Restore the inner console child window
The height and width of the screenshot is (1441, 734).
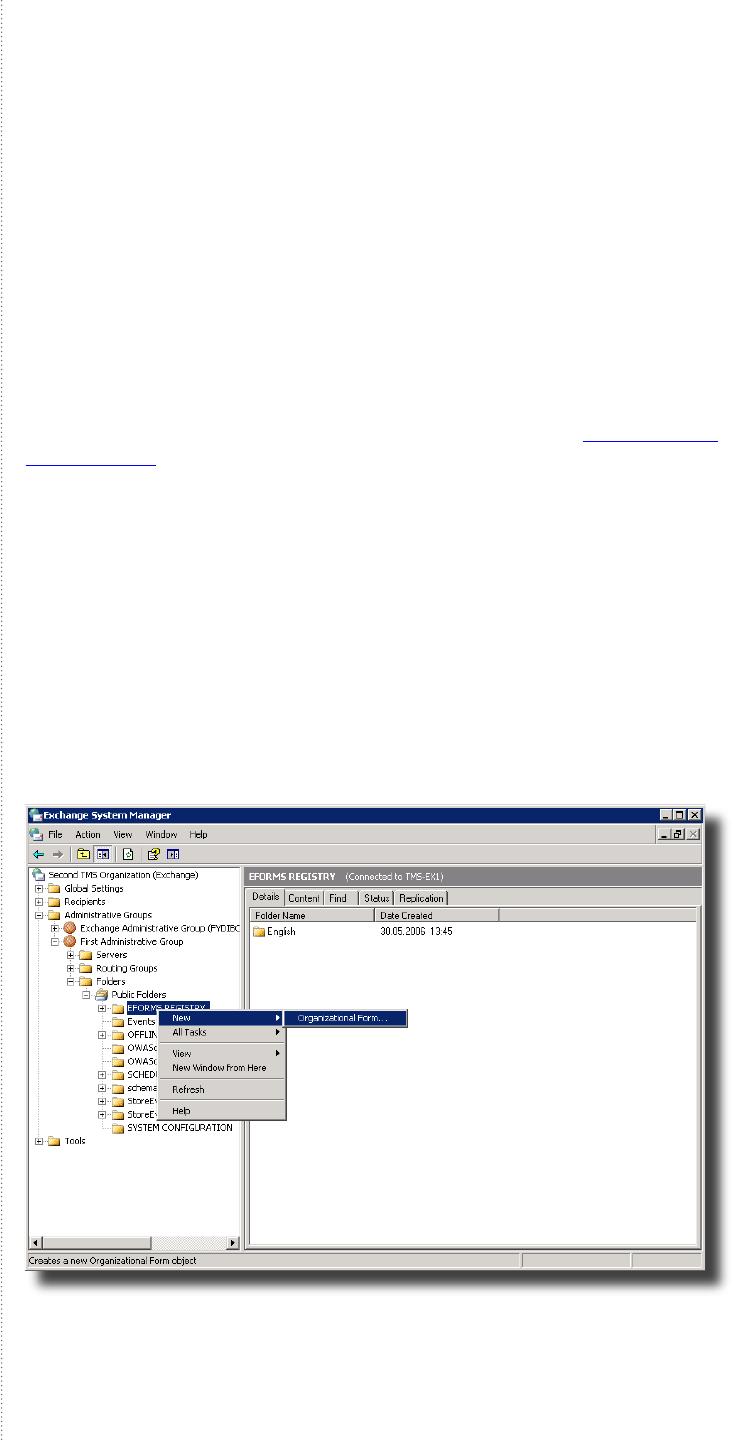click(x=677, y=834)
